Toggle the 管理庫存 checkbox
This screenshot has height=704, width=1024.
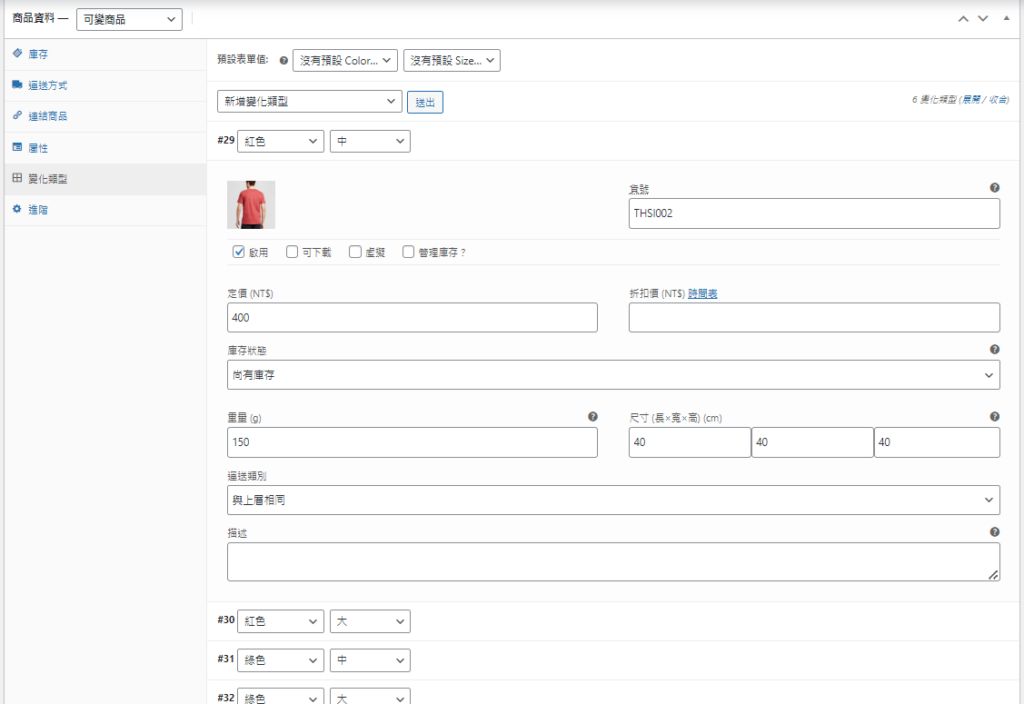[x=408, y=252]
